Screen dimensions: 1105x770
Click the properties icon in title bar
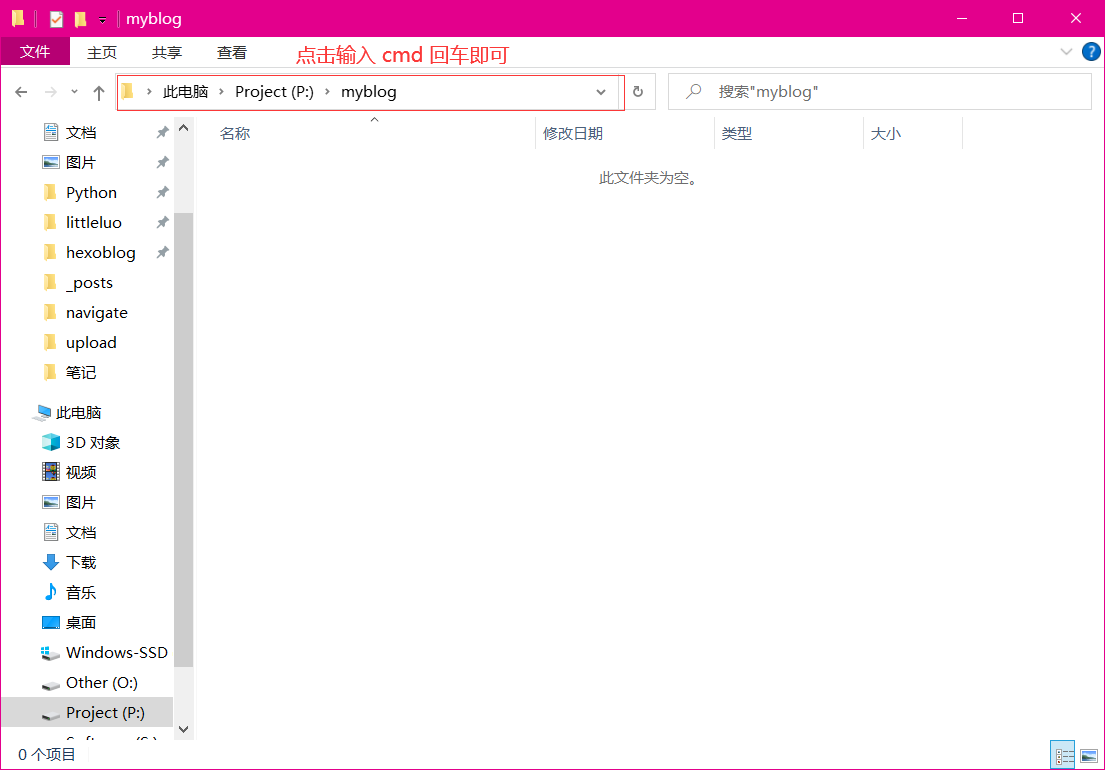click(56, 19)
